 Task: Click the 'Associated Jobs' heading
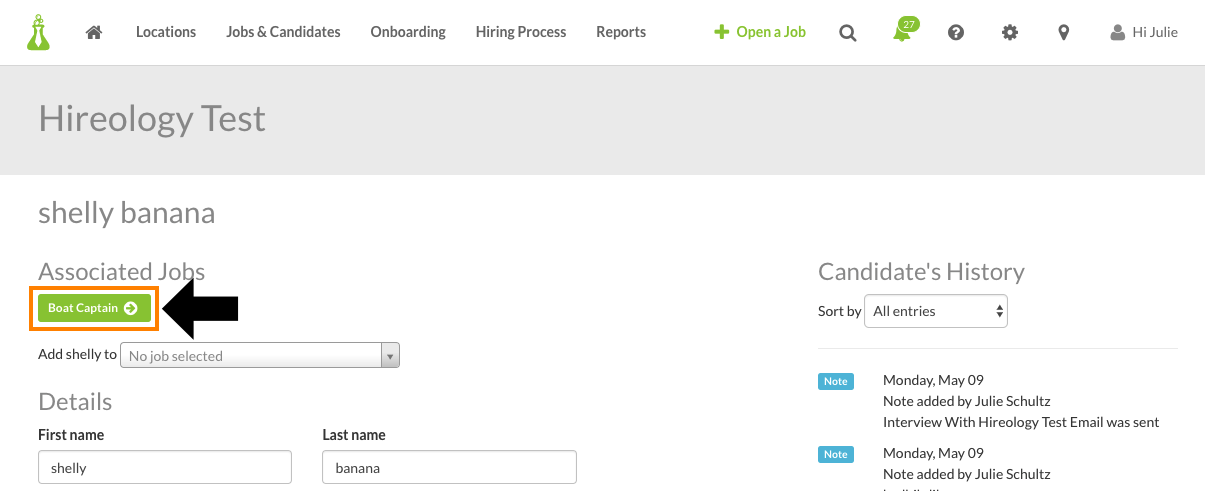pyautogui.click(x=121, y=271)
